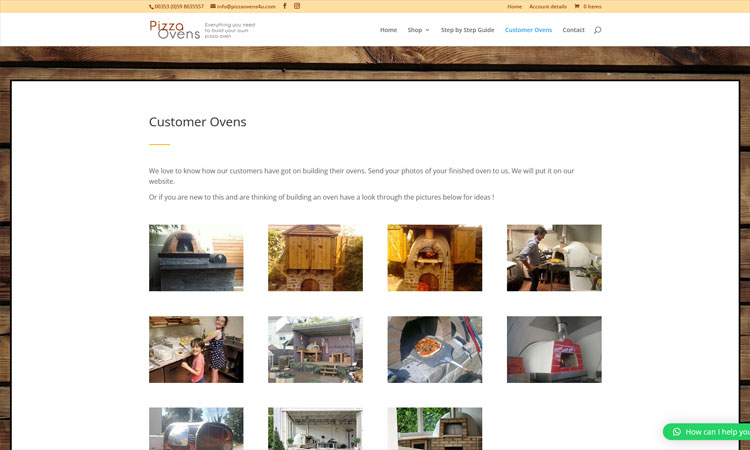The width and height of the screenshot is (750, 450).
Task: Expand the Shop dropdown menu
Action: pos(419,30)
